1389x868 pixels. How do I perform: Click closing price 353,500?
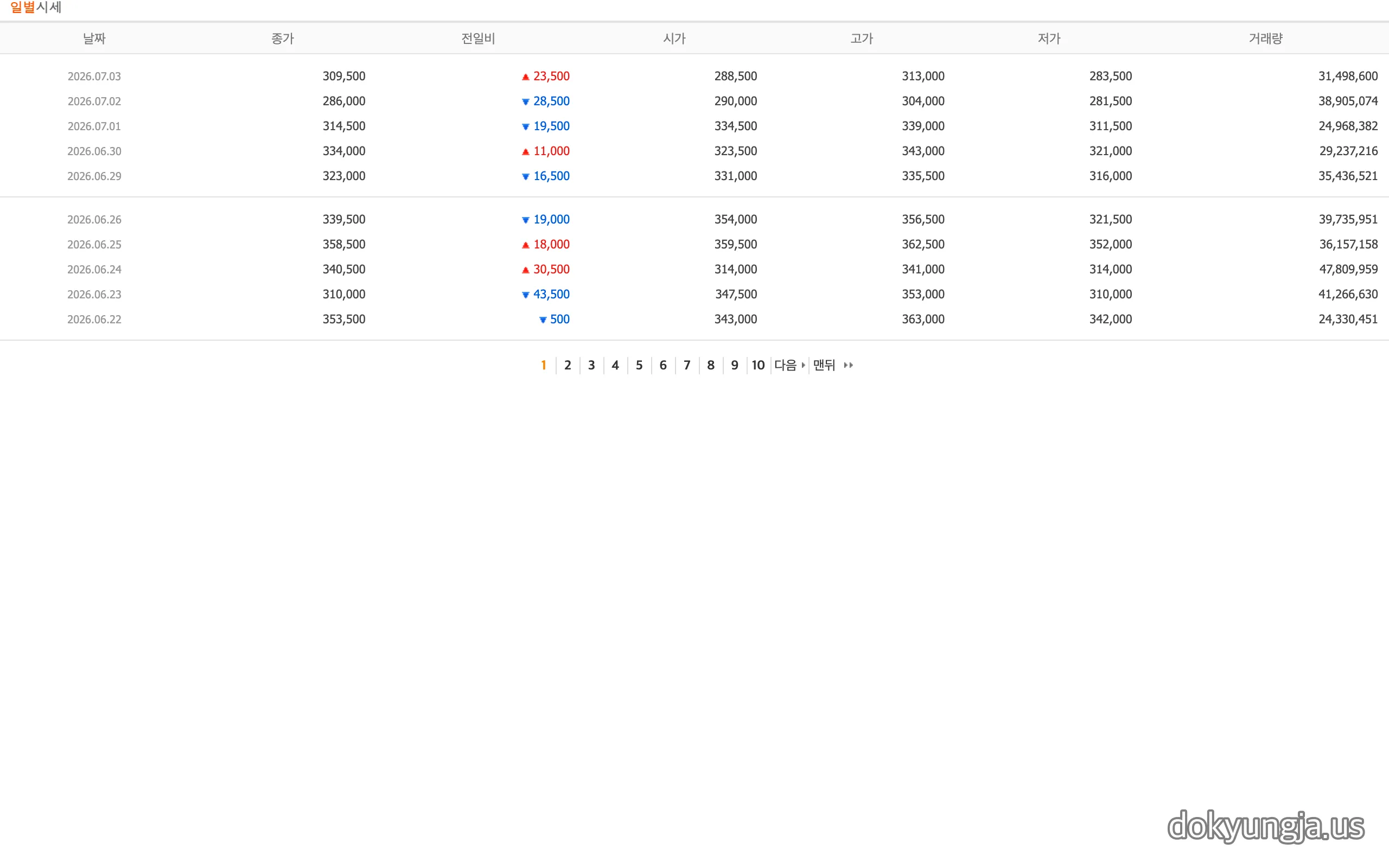point(344,319)
